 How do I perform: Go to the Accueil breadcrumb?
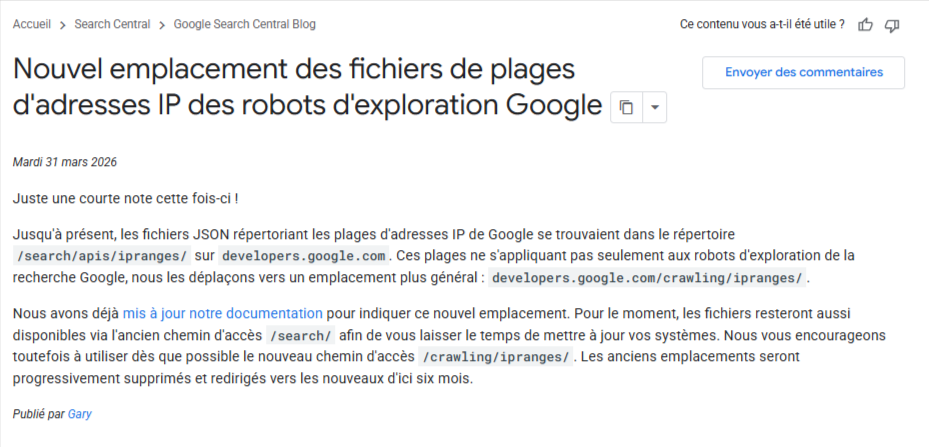coord(32,24)
